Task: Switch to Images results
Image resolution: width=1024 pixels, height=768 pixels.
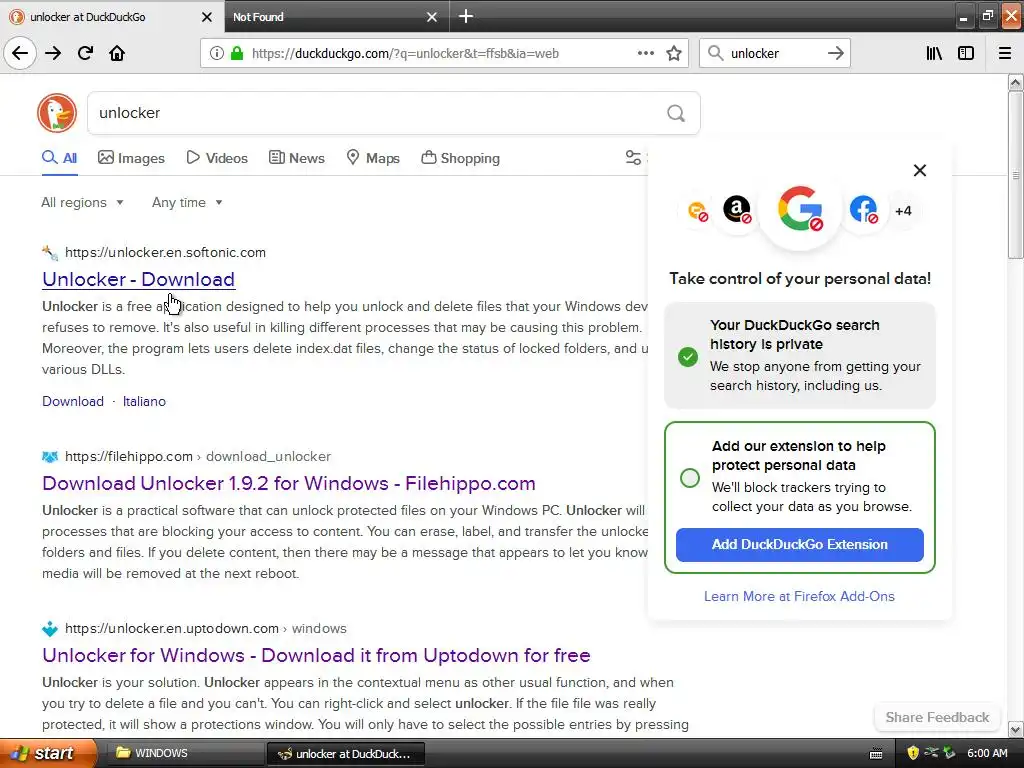Action: pyautogui.click(x=131, y=158)
